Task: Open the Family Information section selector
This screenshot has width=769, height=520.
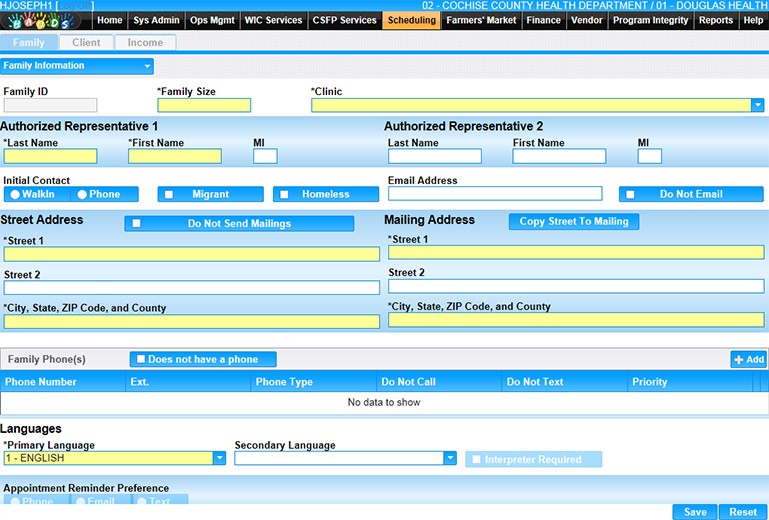Action: [x=77, y=66]
